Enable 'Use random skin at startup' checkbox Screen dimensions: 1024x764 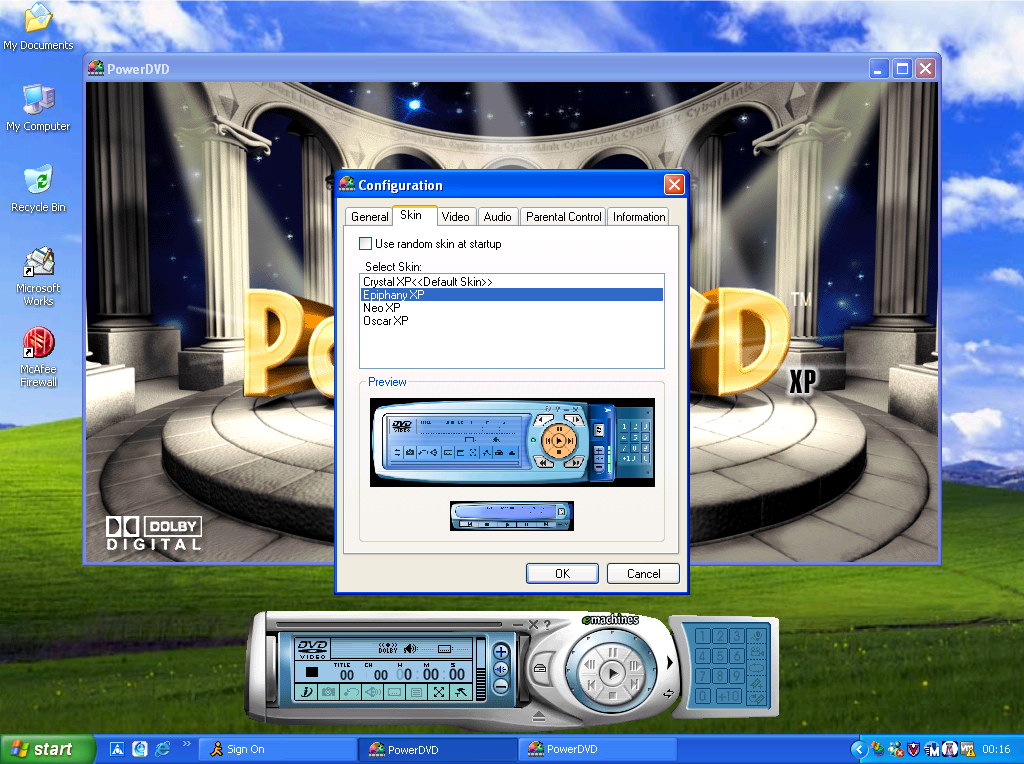tap(365, 244)
